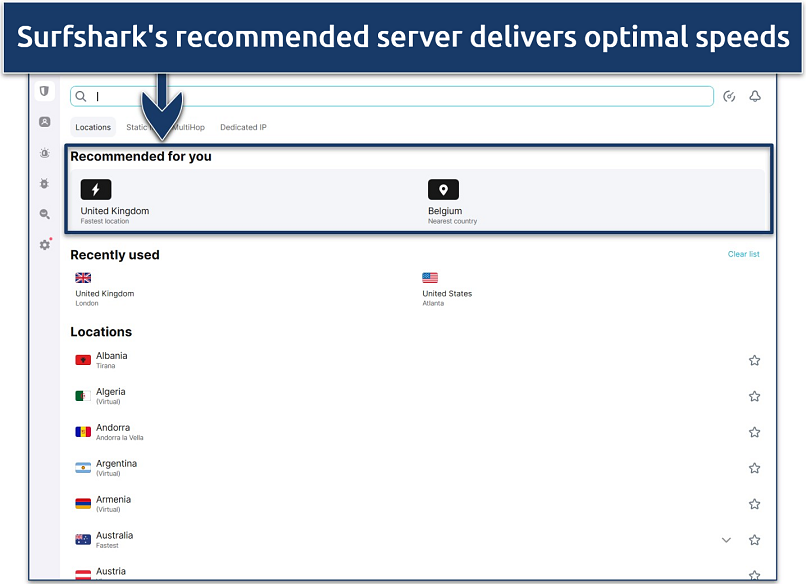The image size is (806, 584).
Task: Open the account profile icon in sidebar
Action: (44, 122)
